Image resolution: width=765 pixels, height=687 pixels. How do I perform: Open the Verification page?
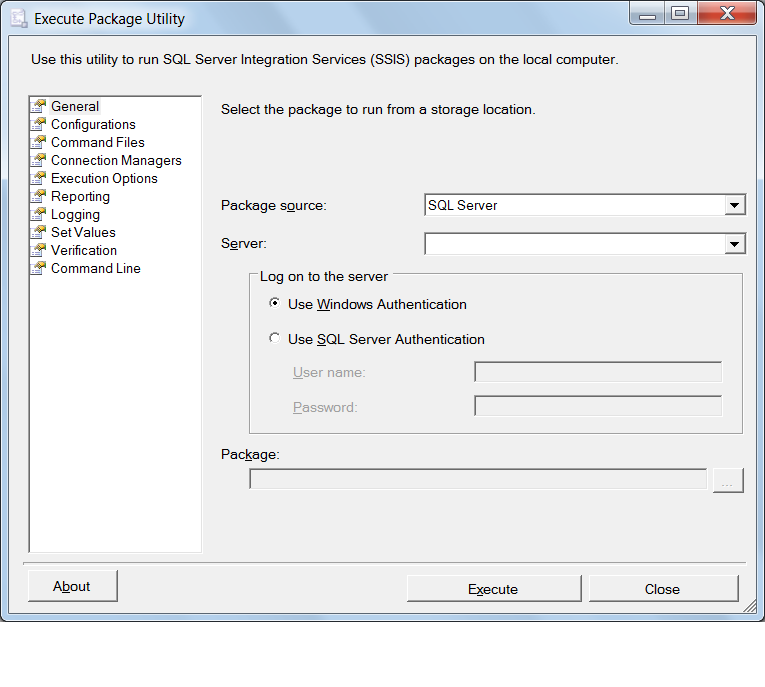point(84,251)
